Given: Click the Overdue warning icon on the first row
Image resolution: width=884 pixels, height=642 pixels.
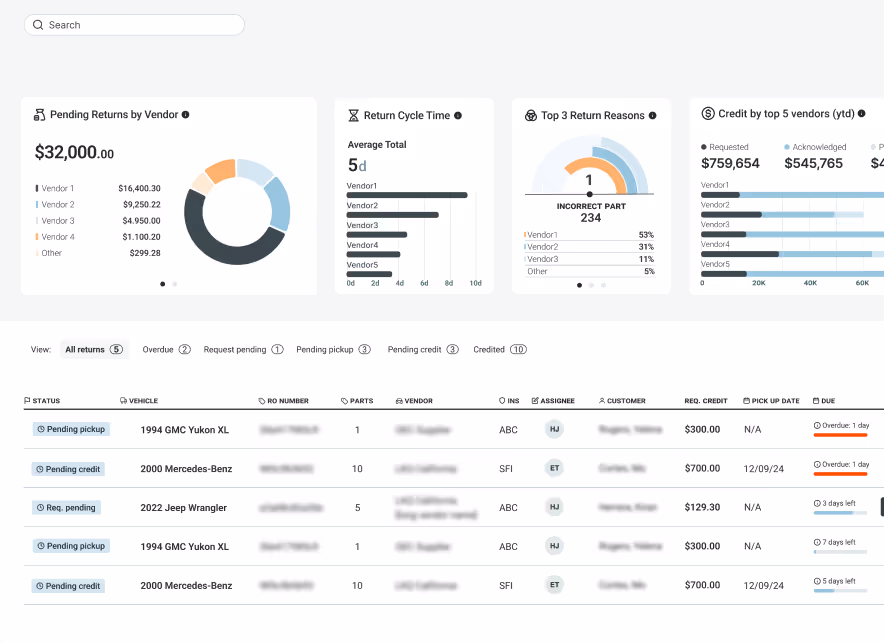Looking at the screenshot, I should click(817, 423).
